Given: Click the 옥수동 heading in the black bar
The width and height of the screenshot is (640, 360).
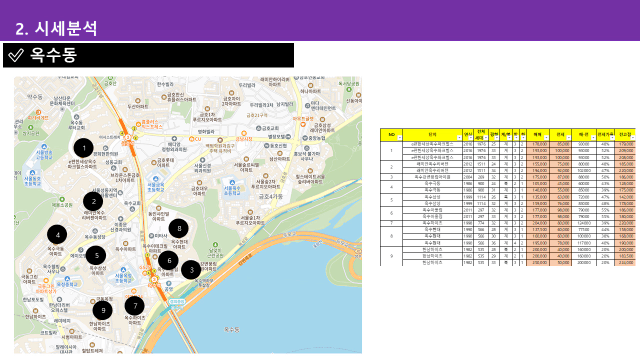Looking at the screenshot, I should point(53,55).
